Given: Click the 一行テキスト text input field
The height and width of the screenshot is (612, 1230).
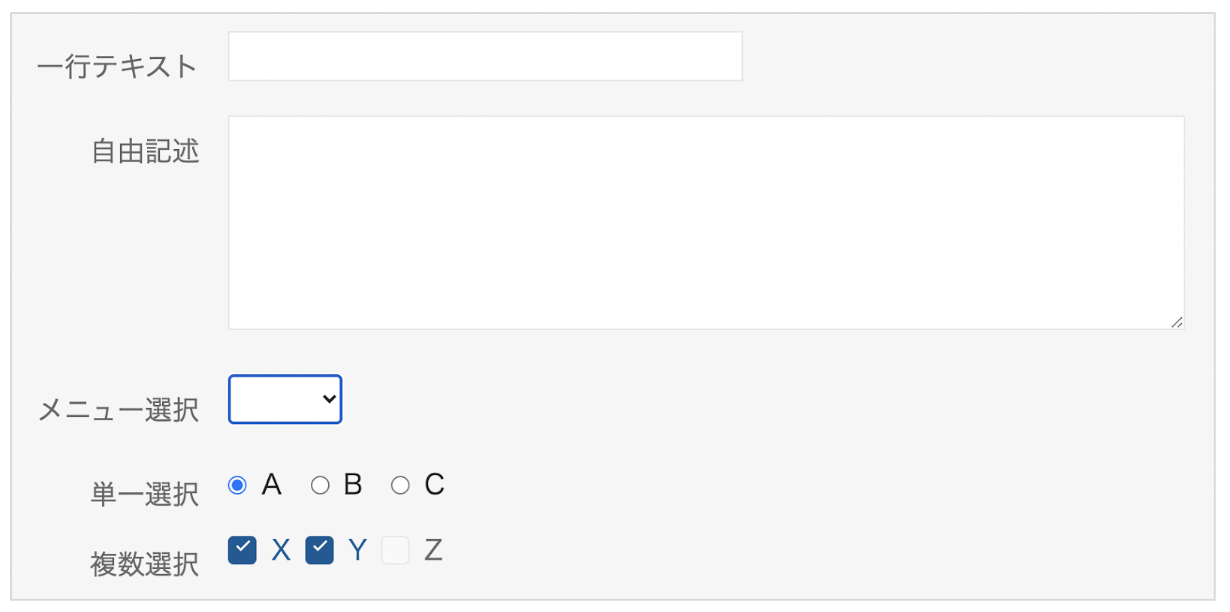Looking at the screenshot, I should point(485,56).
